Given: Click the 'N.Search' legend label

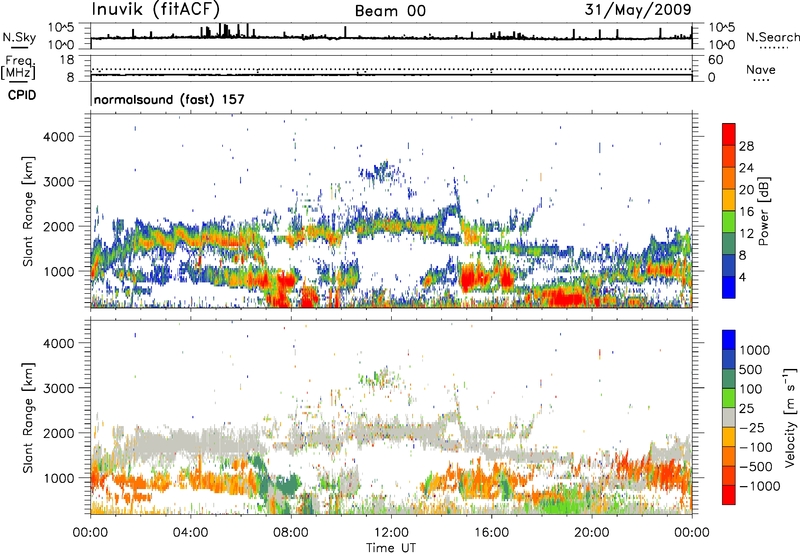Looking at the screenshot, I should point(772,37).
